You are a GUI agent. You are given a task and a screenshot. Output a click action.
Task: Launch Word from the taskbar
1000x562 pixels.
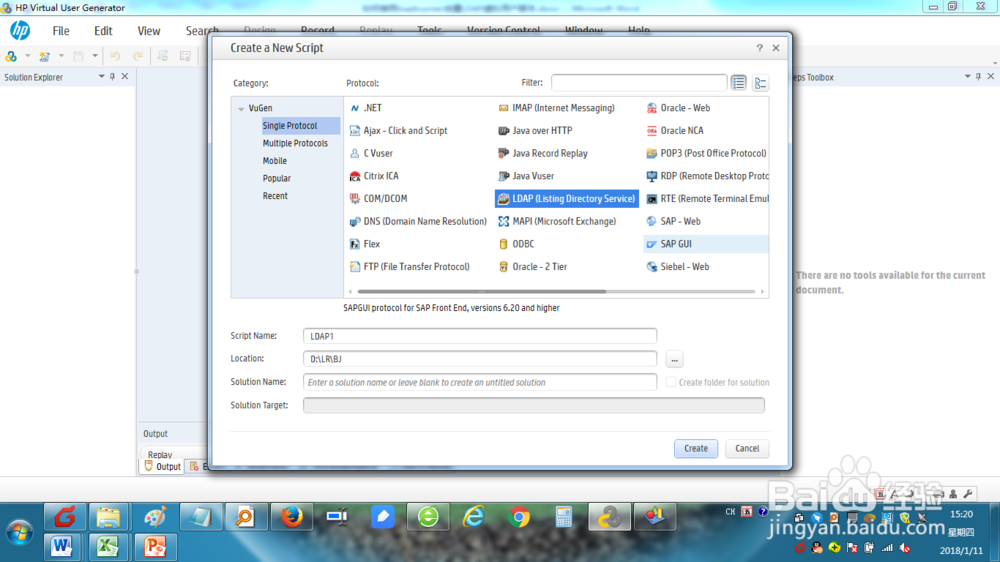[62, 547]
